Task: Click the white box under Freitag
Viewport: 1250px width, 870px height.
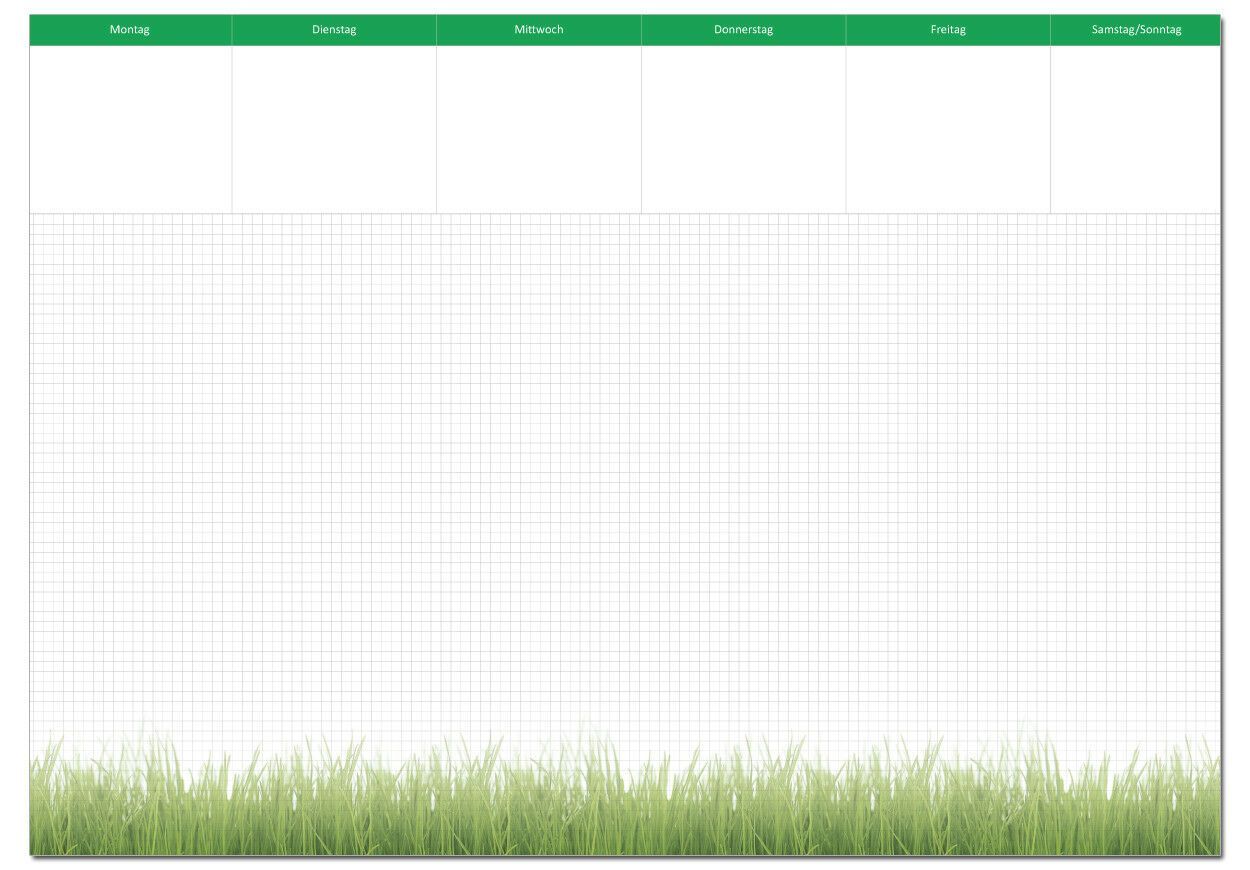Action: click(x=948, y=129)
